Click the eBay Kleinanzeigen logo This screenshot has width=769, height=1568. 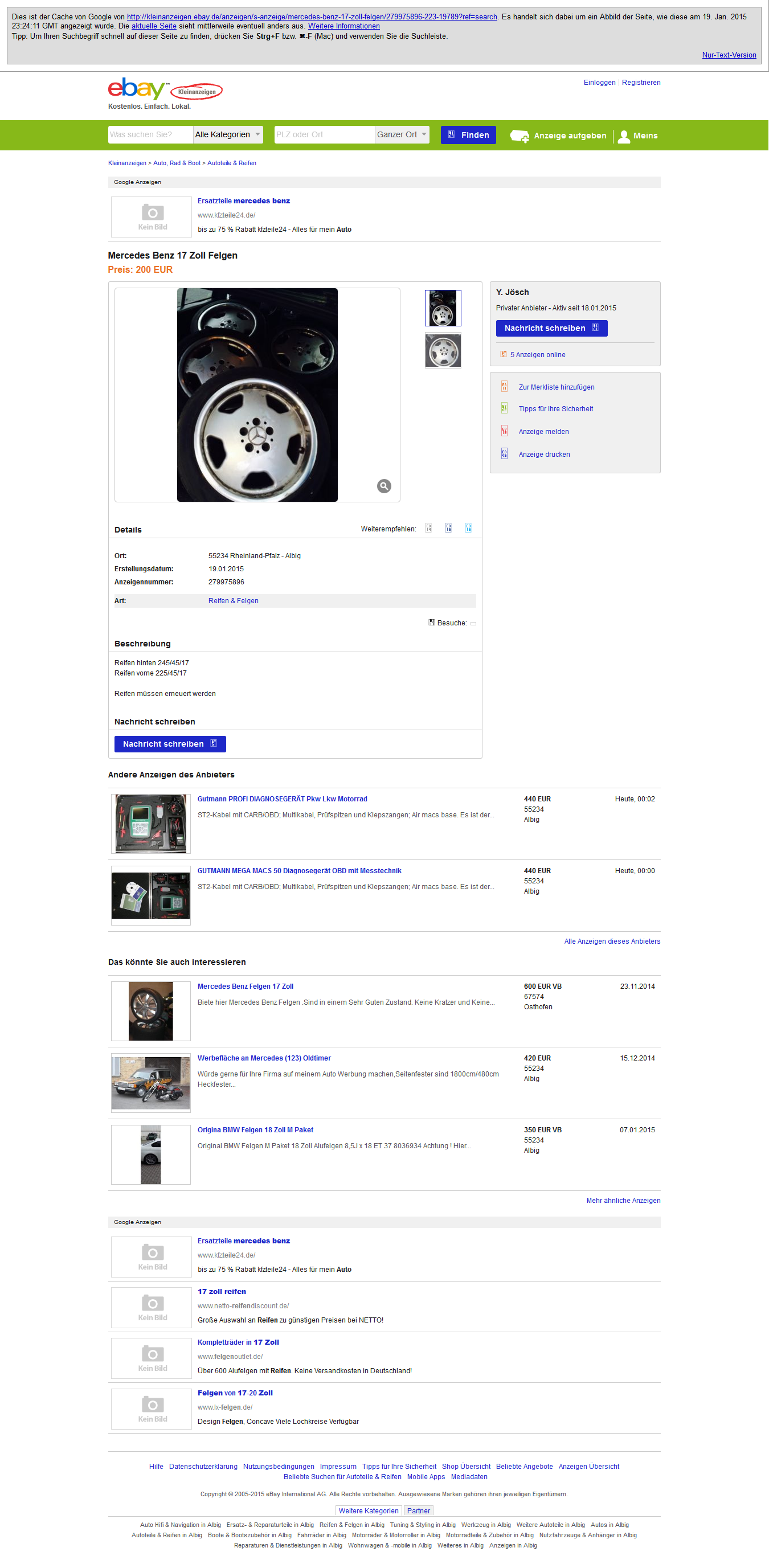coord(165,89)
